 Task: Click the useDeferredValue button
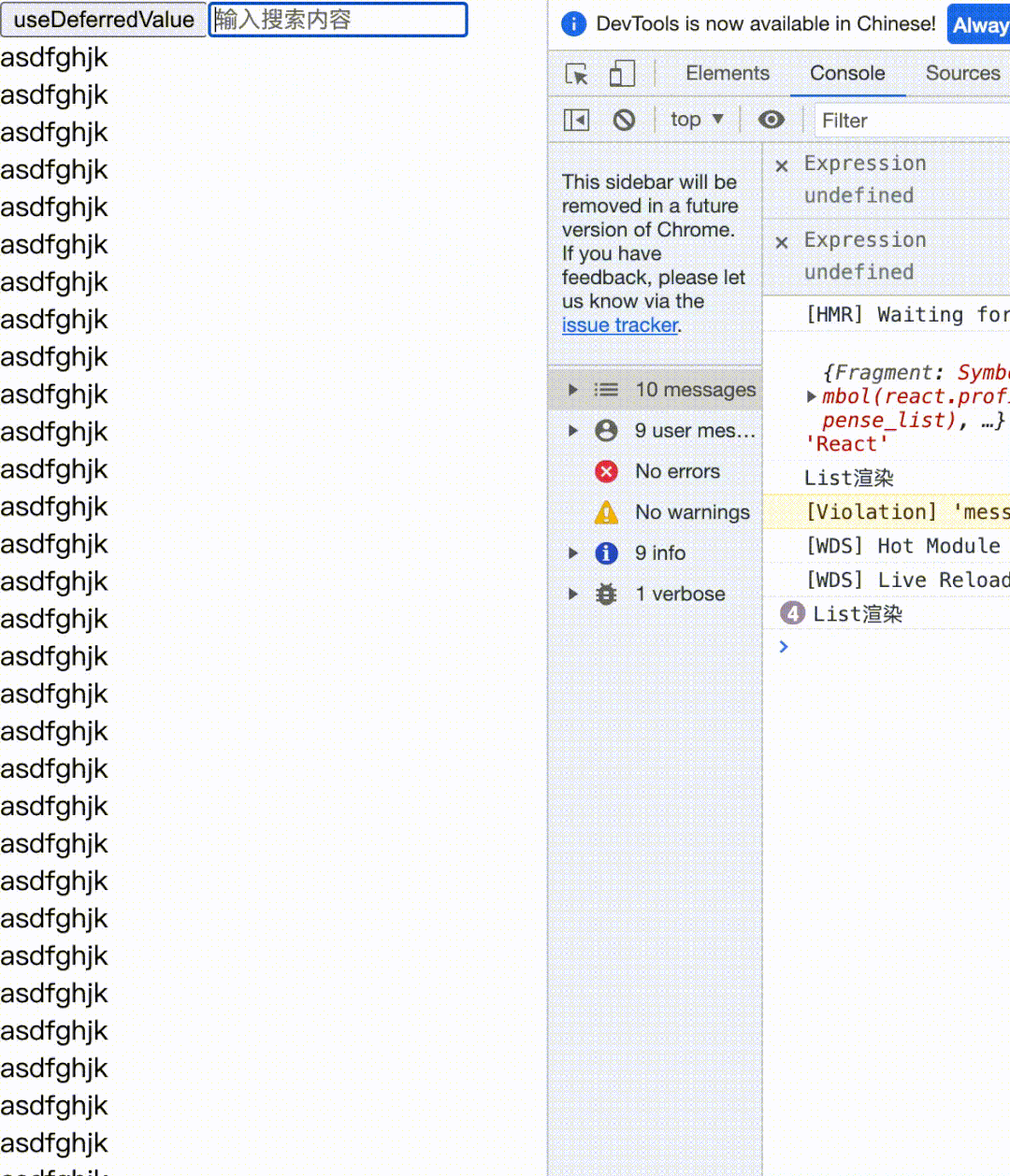pyautogui.click(x=103, y=20)
